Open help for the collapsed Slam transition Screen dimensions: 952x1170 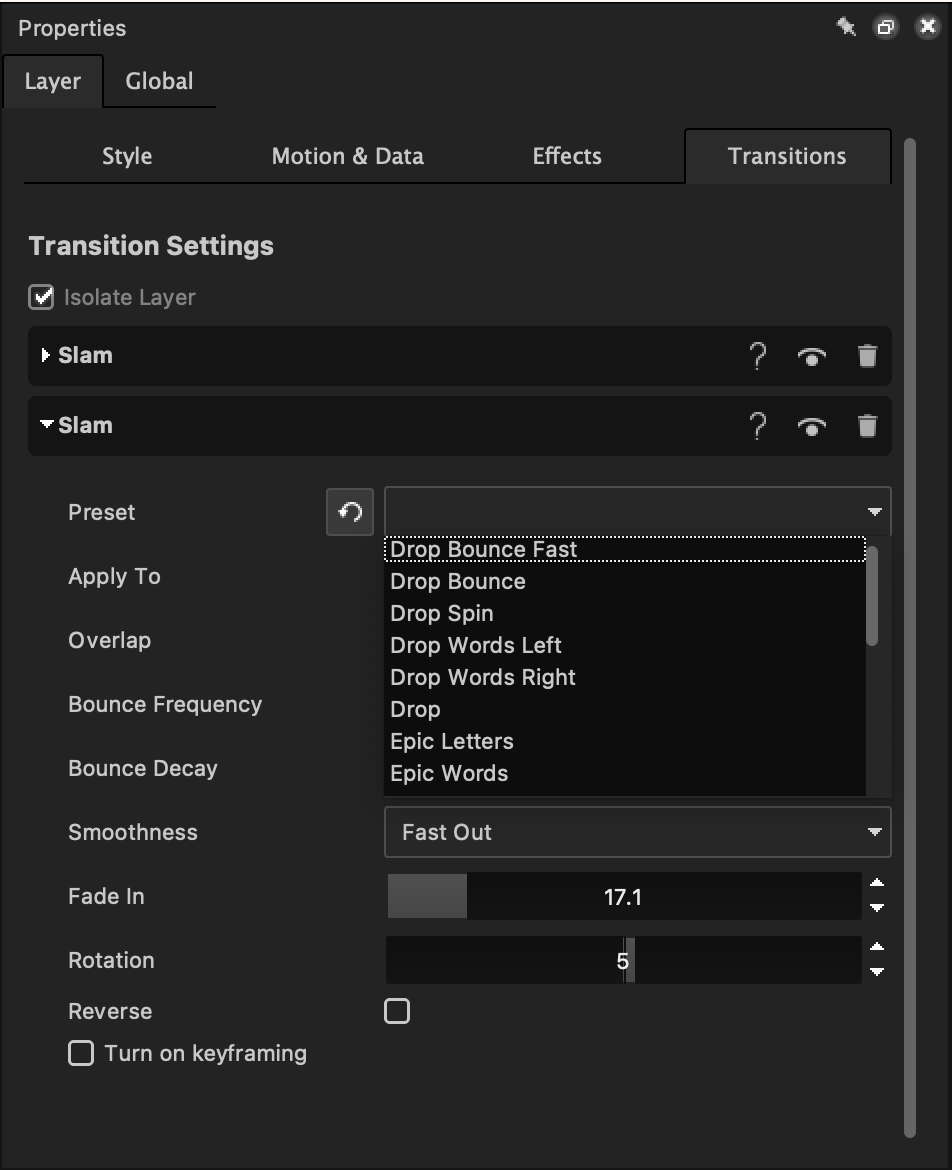coord(757,356)
